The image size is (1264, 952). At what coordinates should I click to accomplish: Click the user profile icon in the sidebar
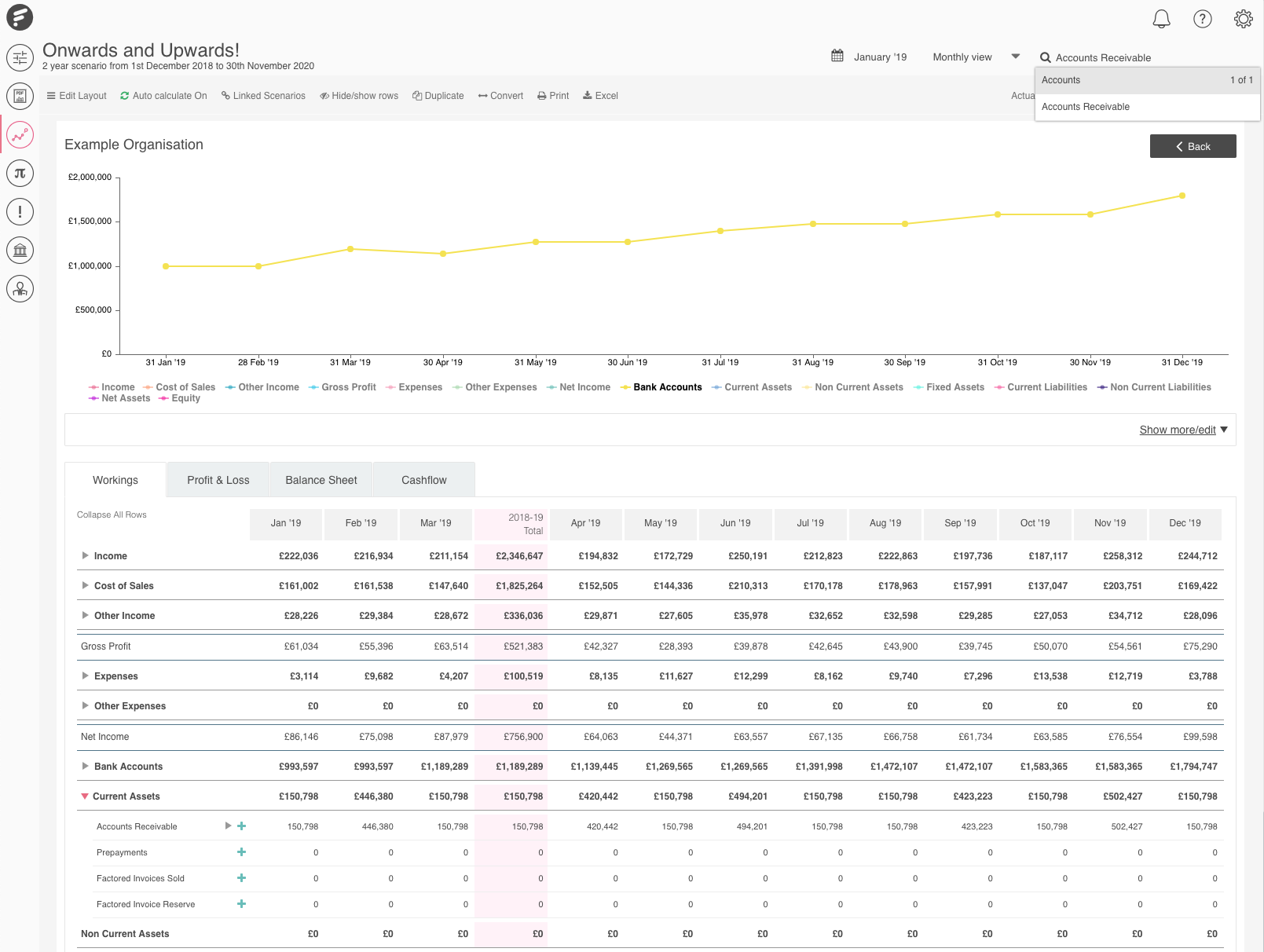coord(20,289)
